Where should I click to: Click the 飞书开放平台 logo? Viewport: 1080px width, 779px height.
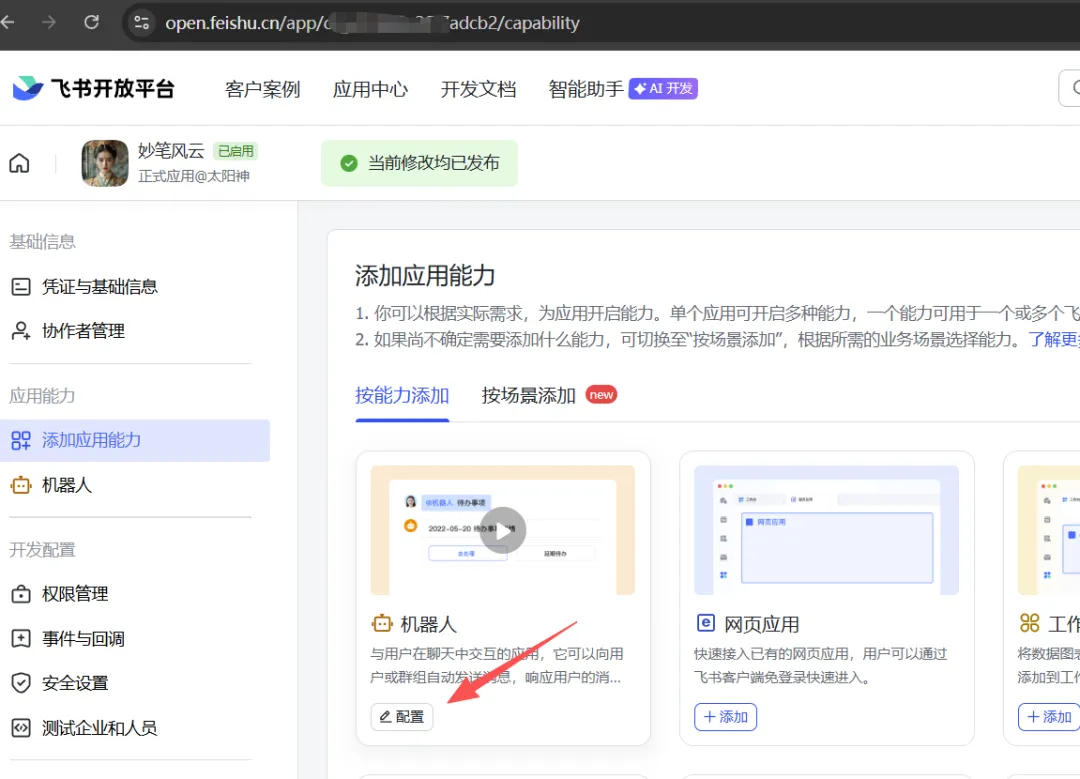pos(94,88)
